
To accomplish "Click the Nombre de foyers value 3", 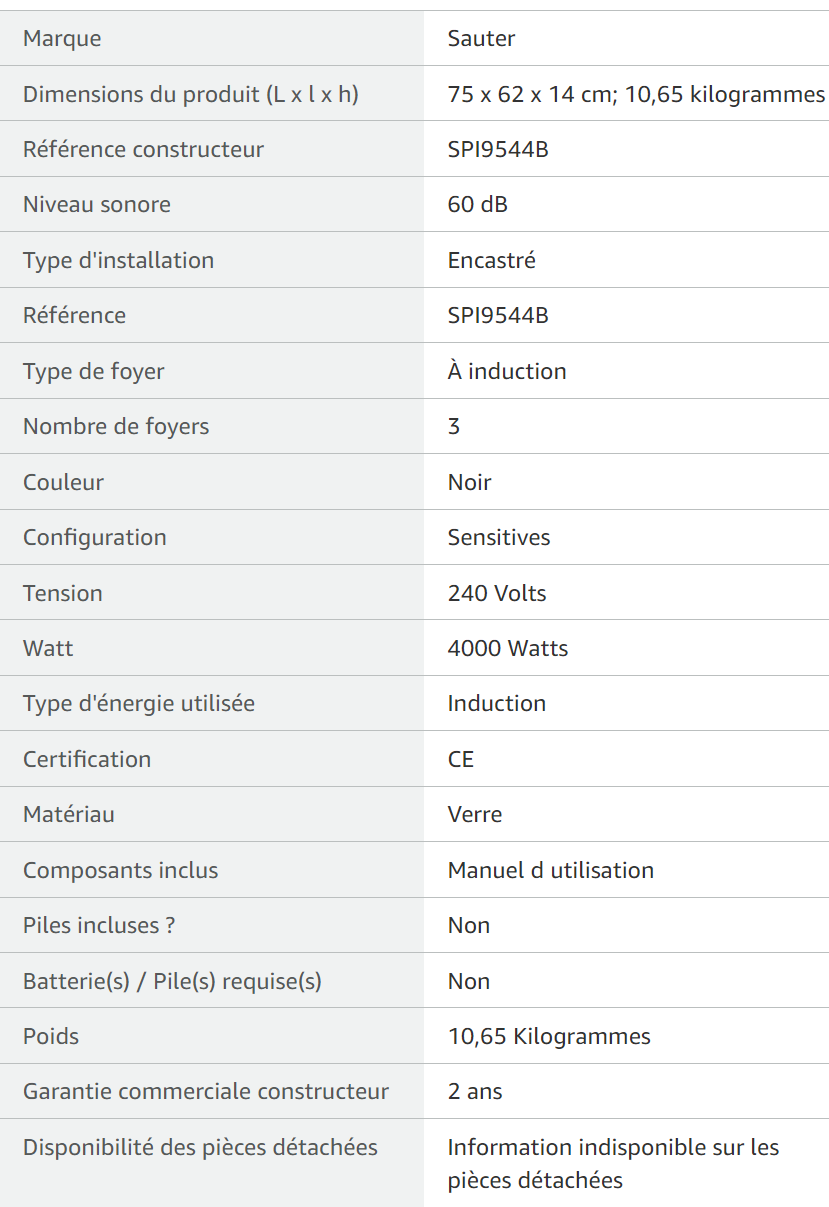I will pyautogui.click(x=454, y=427).
